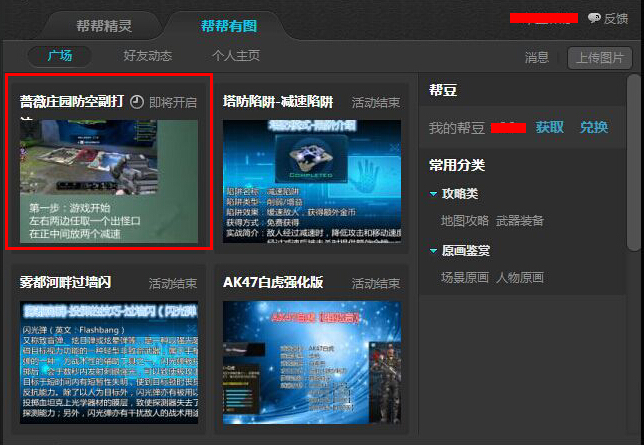Open 地图攻略 category
This screenshot has width=644, height=445.
pyautogui.click(x=465, y=221)
